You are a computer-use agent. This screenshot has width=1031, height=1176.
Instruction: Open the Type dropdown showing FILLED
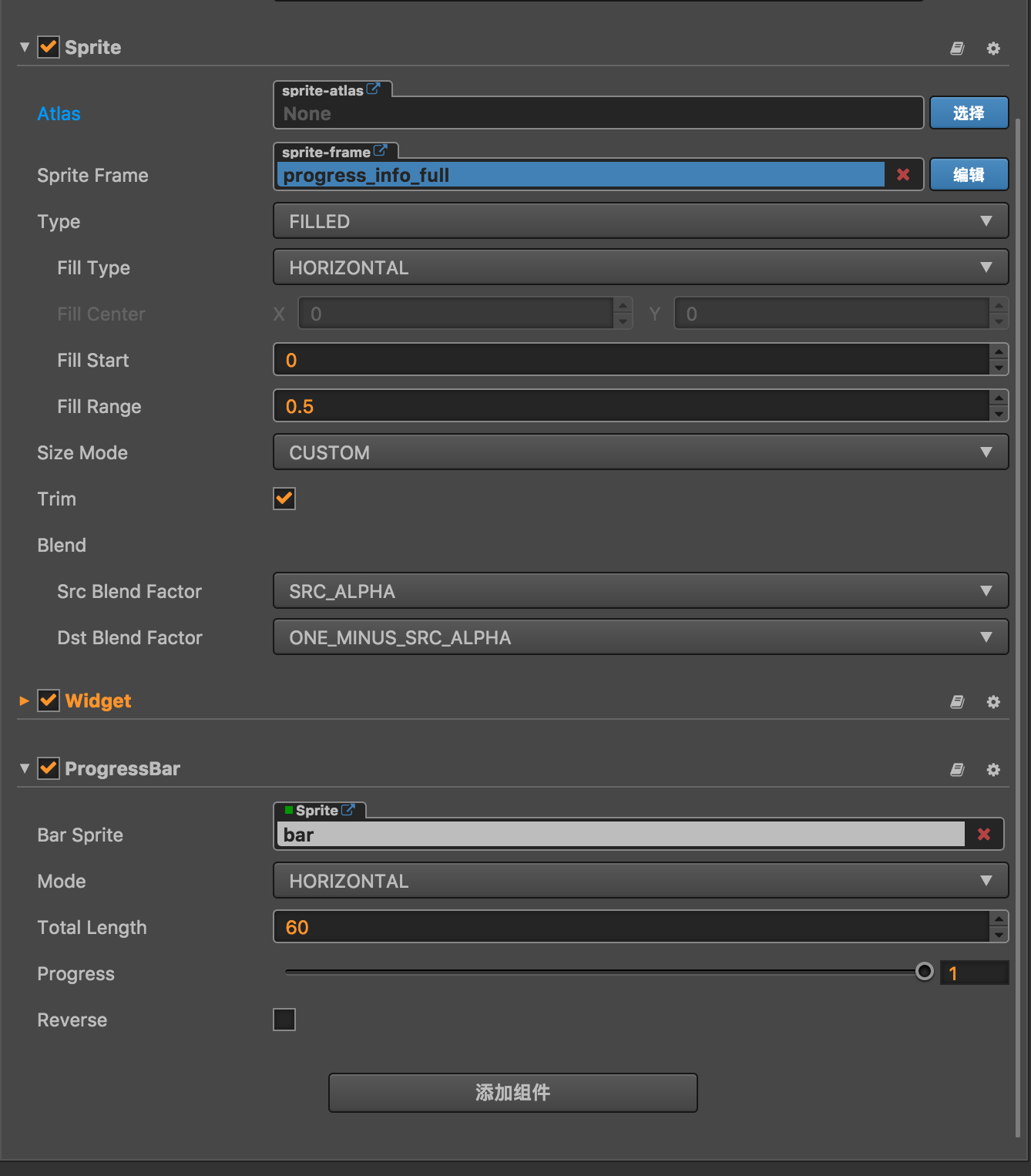[640, 221]
